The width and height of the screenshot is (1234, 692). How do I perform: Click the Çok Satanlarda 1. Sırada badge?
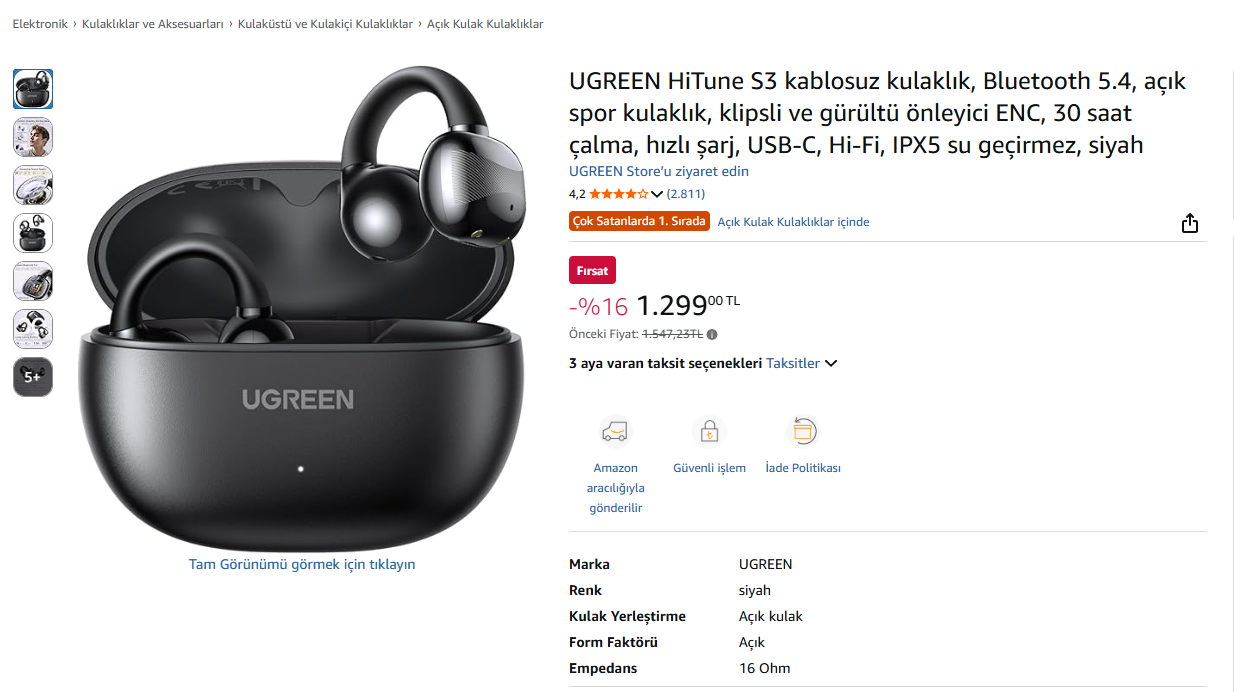pyautogui.click(x=639, y=221)
